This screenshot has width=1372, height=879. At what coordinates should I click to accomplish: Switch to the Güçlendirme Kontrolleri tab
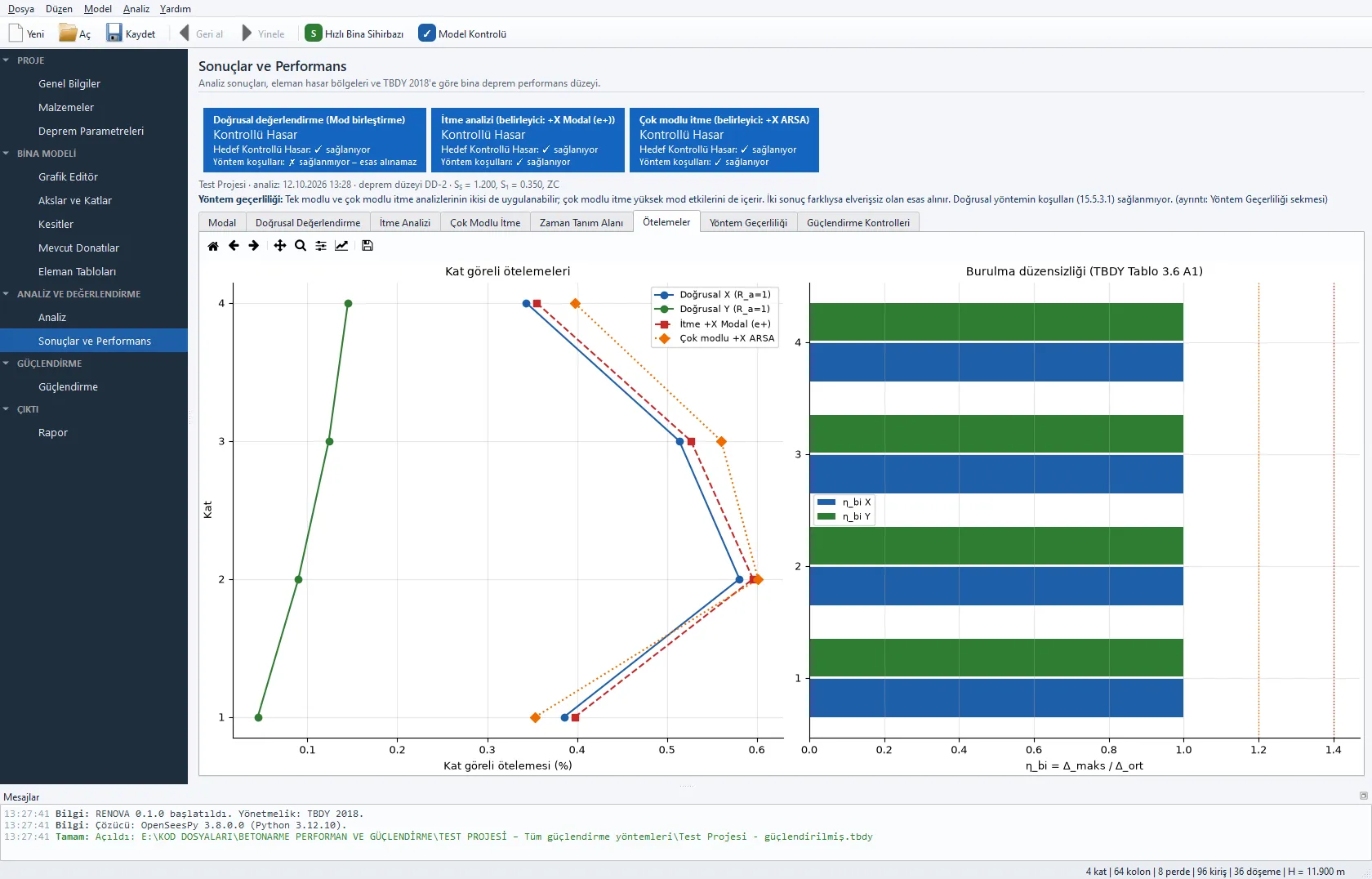[x=858, y=222]
